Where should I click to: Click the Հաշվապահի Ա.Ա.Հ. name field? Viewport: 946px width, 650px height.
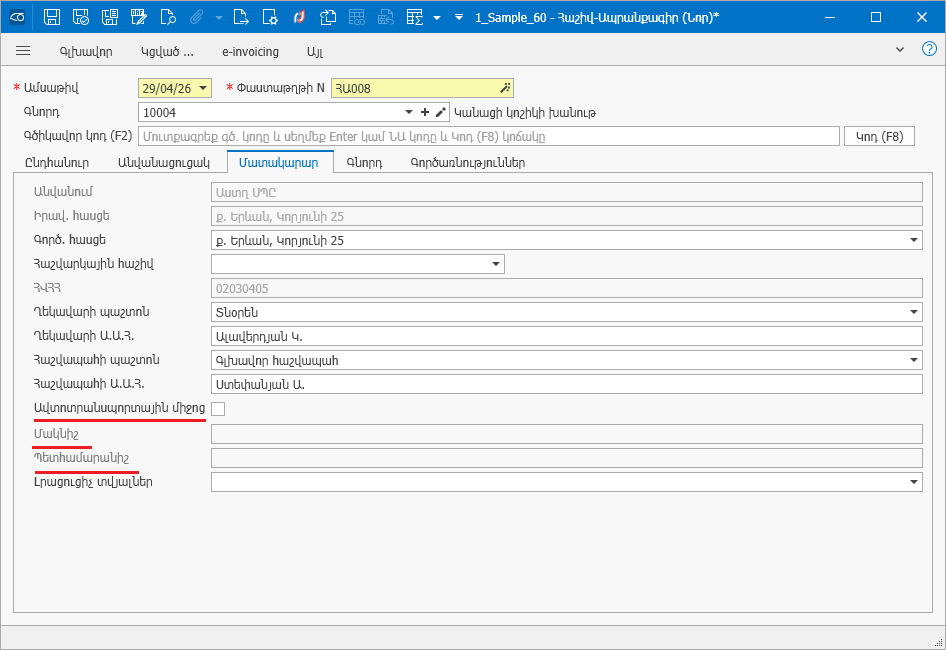[567, 384]
